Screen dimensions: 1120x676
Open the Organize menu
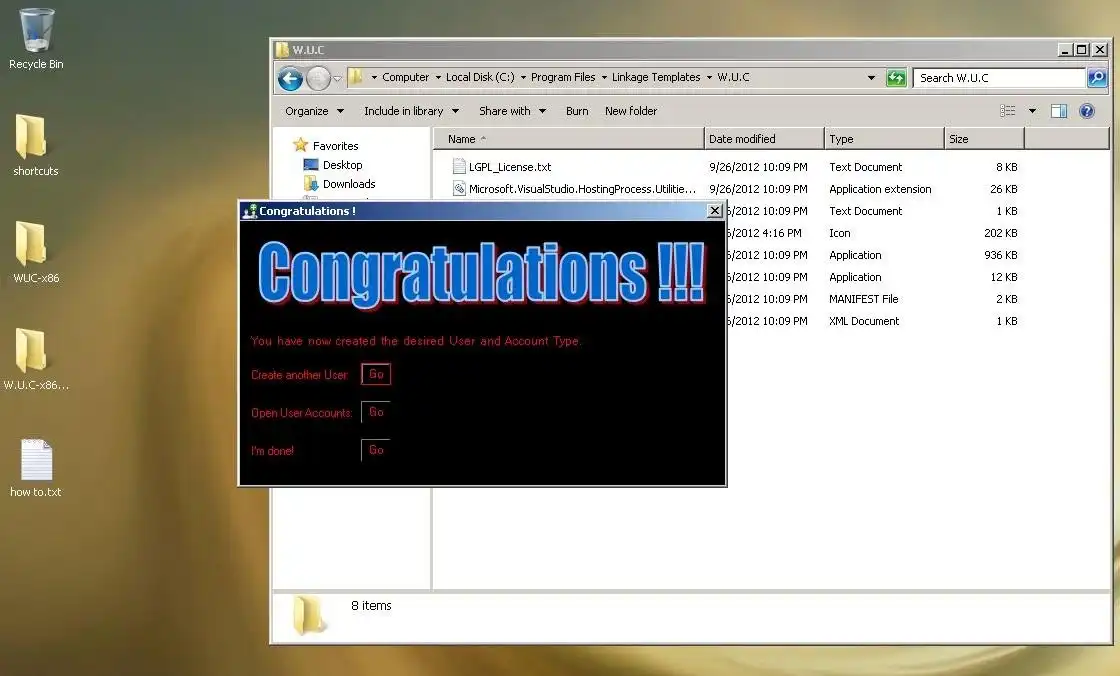314,111
